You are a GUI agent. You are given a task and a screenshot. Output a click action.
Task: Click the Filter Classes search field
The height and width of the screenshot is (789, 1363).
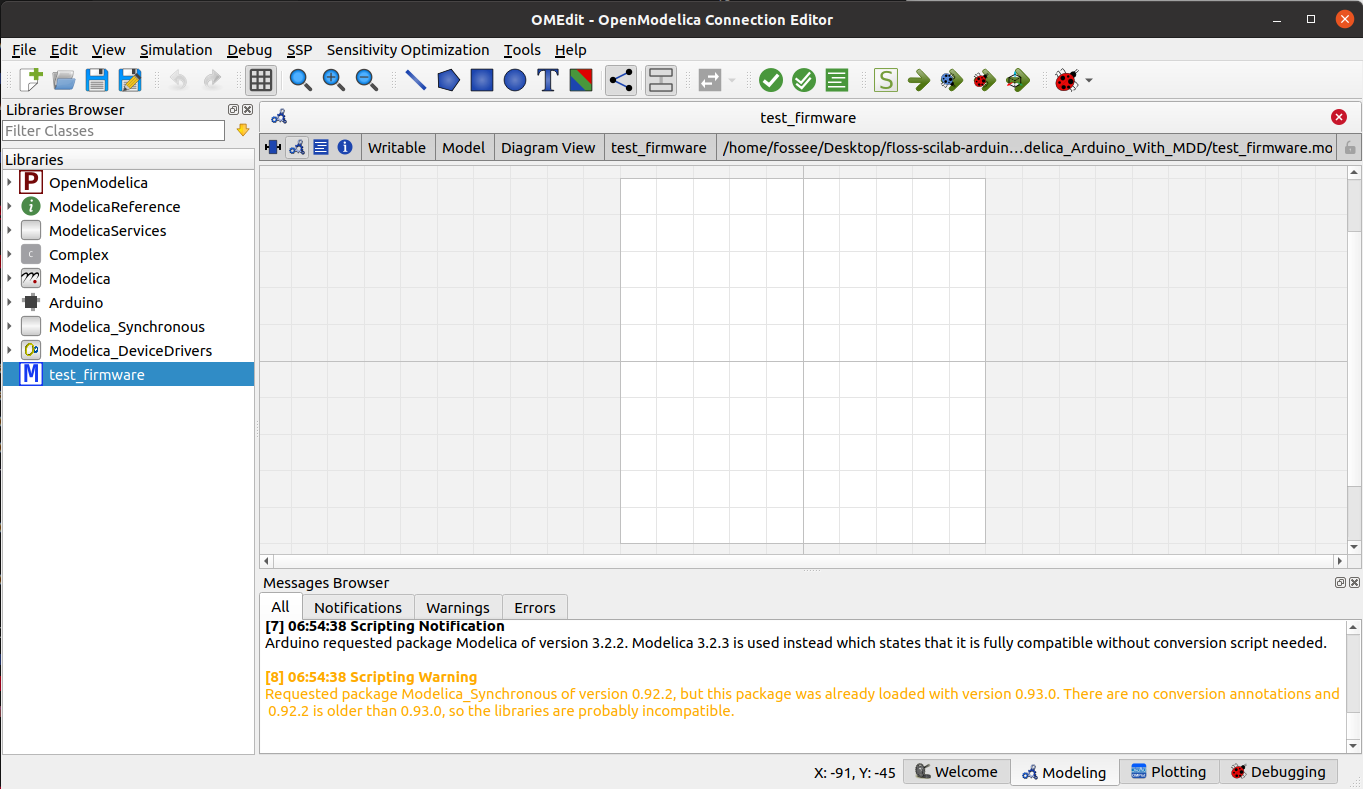click(114, 131)
